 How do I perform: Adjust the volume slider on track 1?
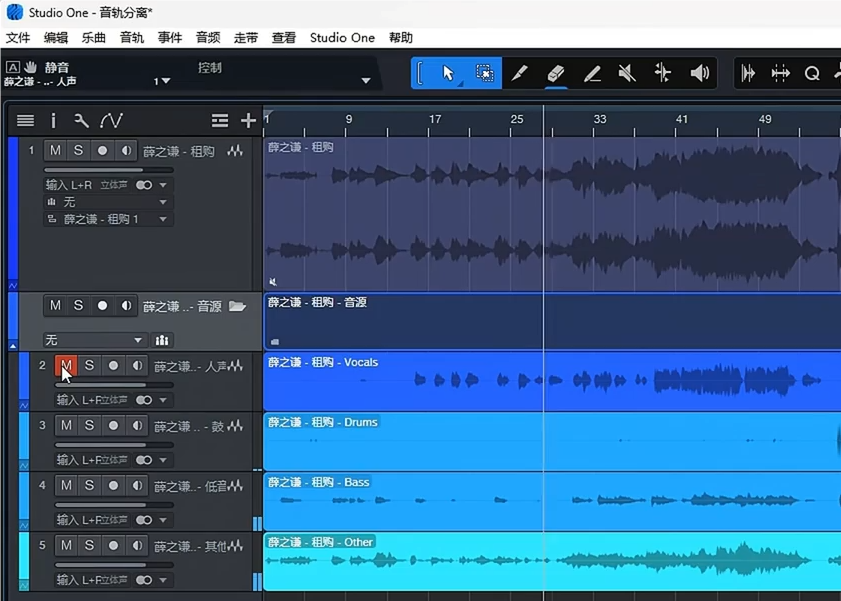(108, 170)
